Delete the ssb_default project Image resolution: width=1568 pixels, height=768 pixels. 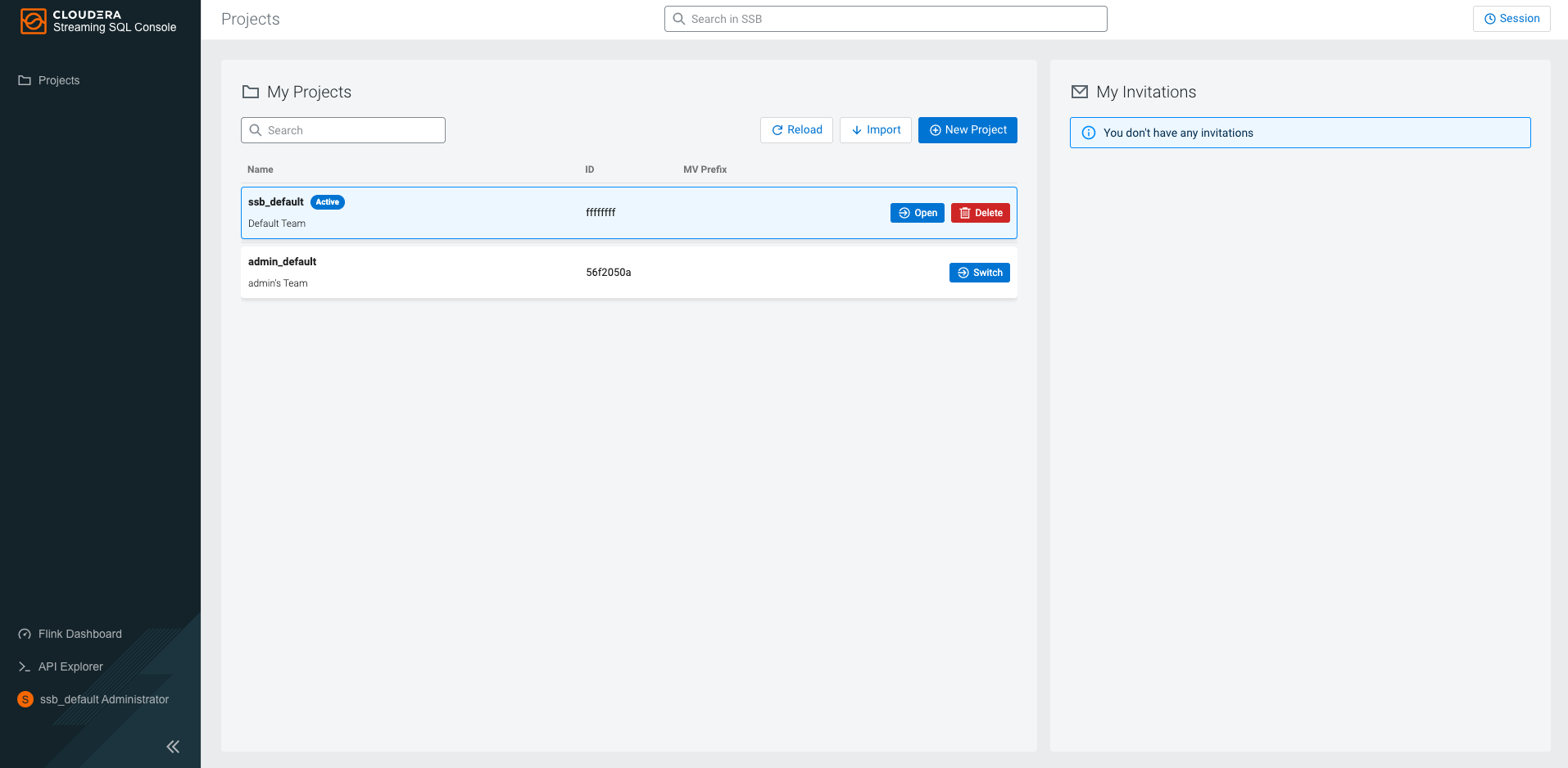(980, 213)
